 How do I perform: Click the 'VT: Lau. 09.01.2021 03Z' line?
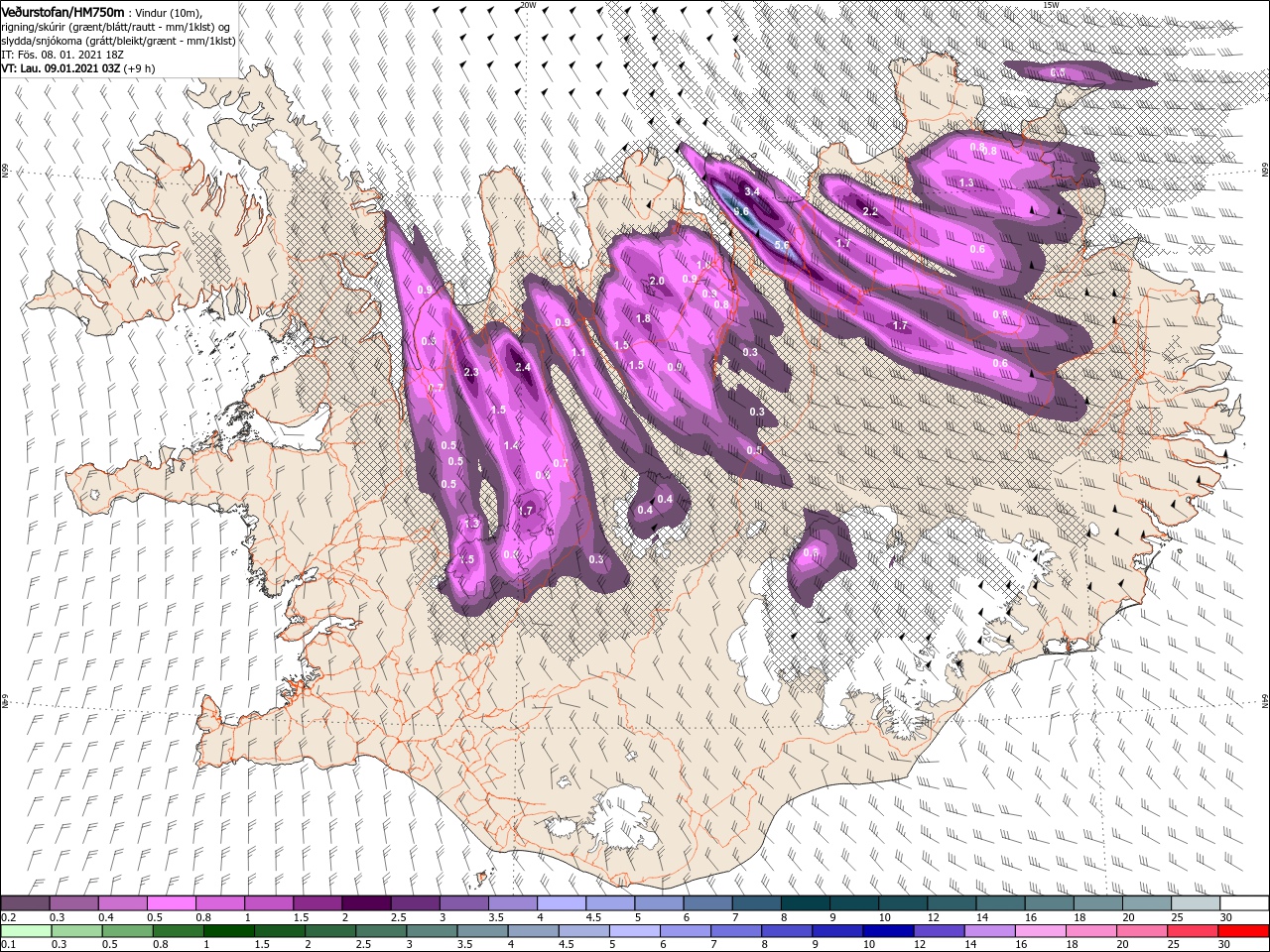pos(62,69)
